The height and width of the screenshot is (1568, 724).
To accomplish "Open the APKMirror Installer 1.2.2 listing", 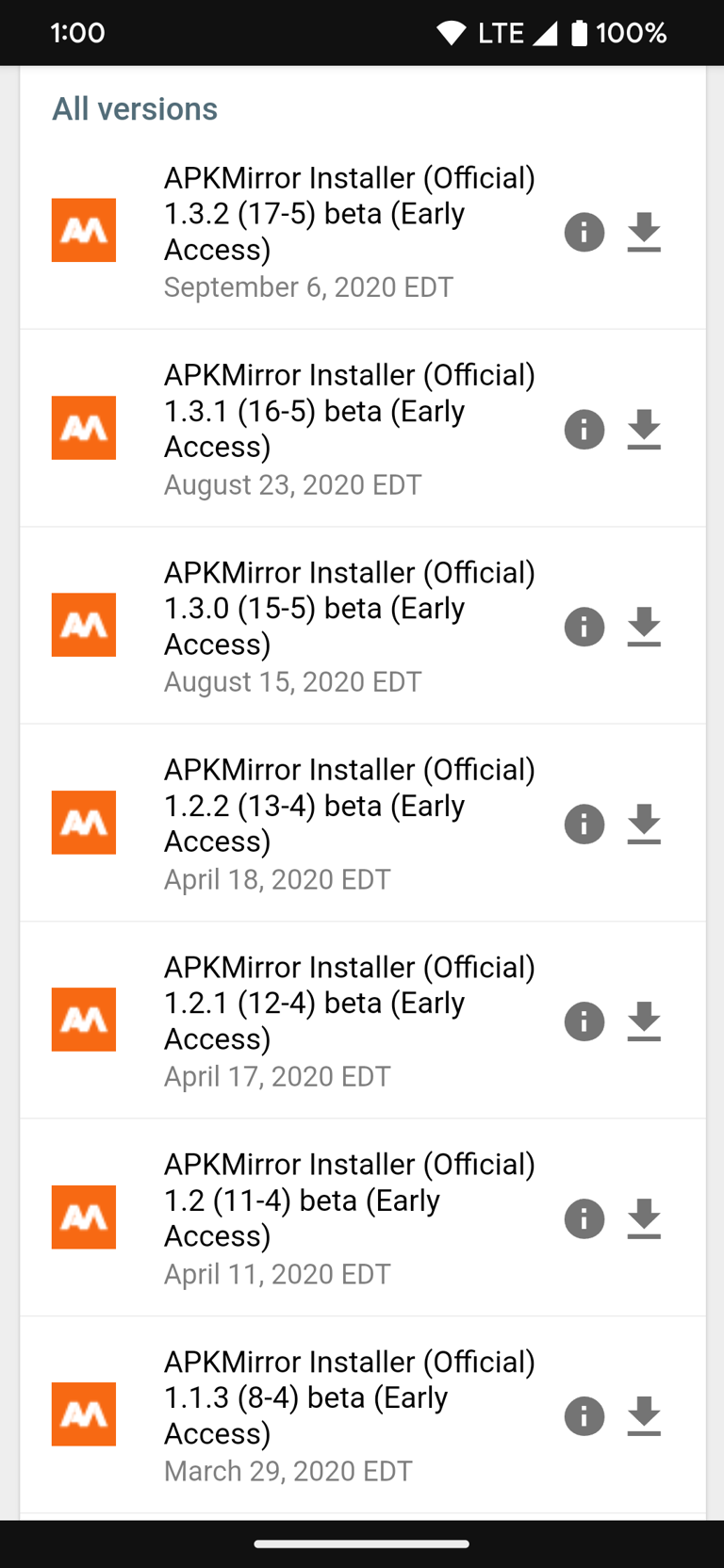I will [x=350, y=806].
